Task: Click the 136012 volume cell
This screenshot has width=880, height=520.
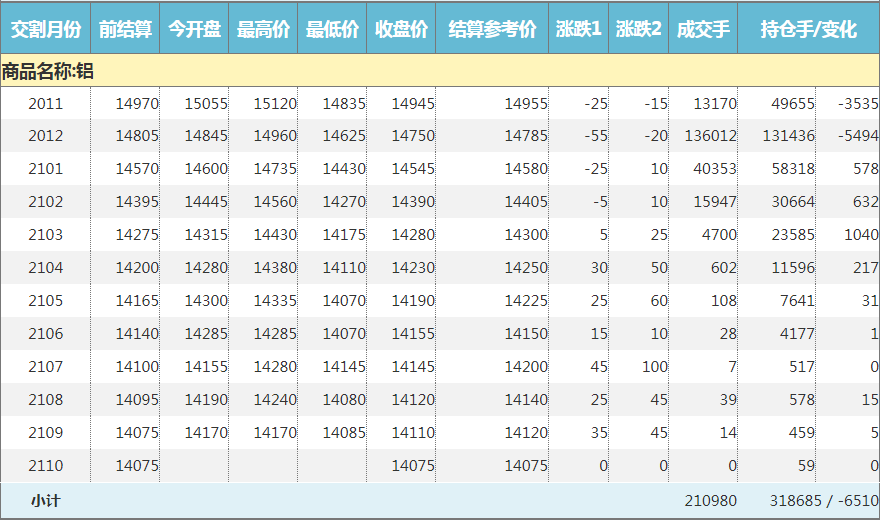Action: click(x=710, y=136)
